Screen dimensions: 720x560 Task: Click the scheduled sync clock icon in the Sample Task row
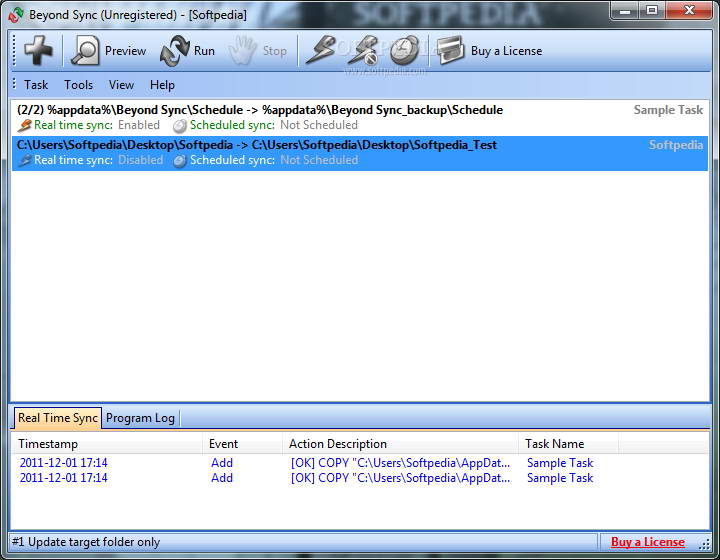coord(180,125)
